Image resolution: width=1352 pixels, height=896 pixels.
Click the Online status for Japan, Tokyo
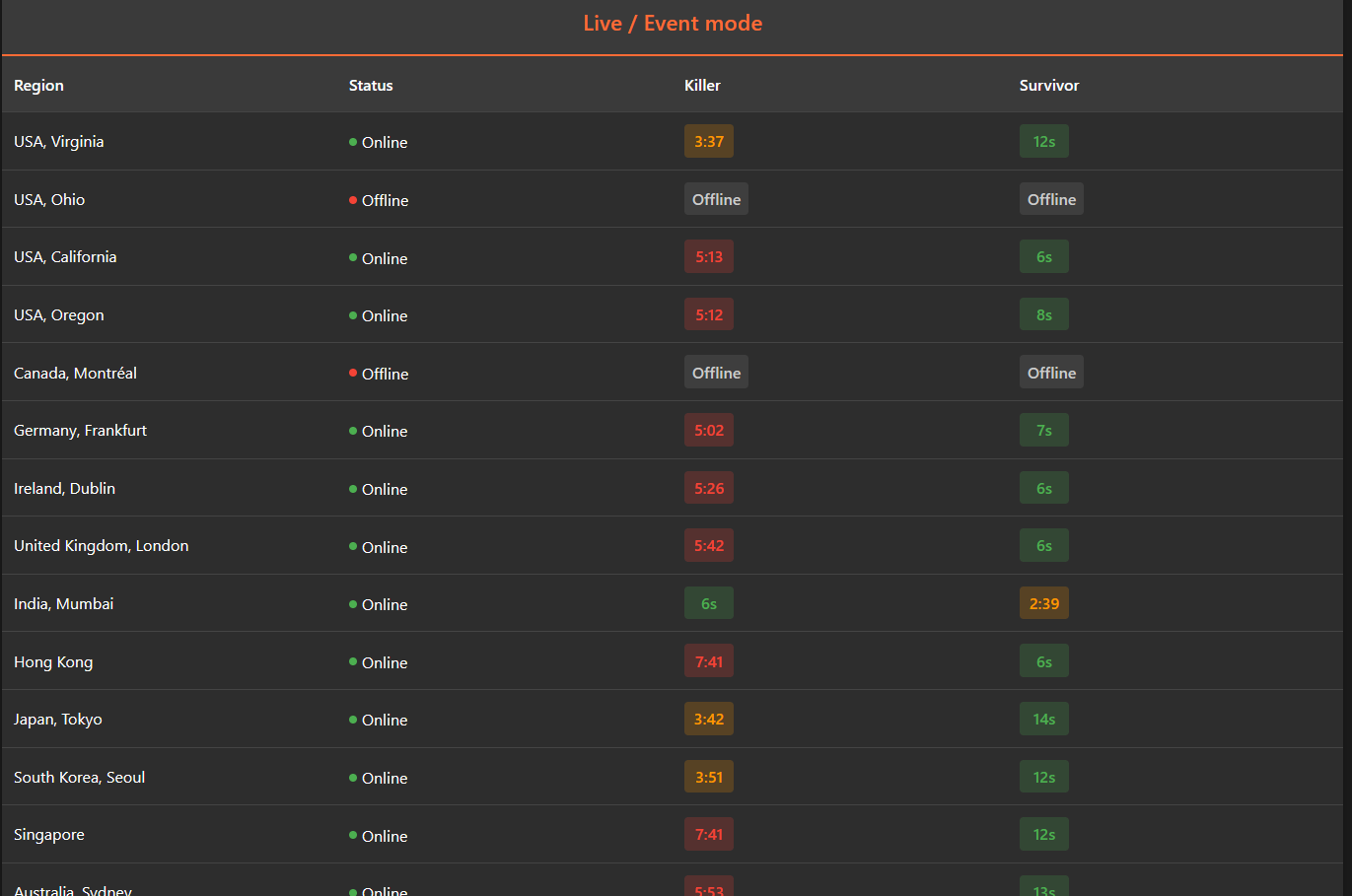(379, 720)
